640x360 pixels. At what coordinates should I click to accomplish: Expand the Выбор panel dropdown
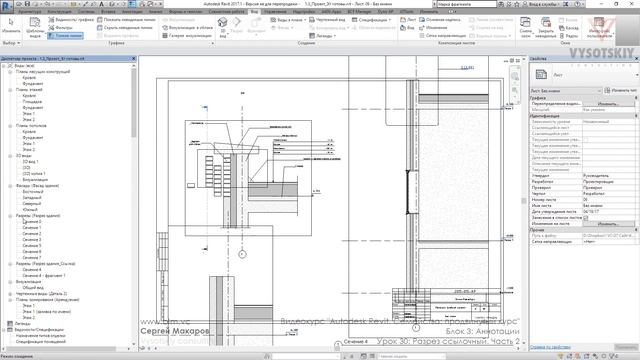(11, 43)
